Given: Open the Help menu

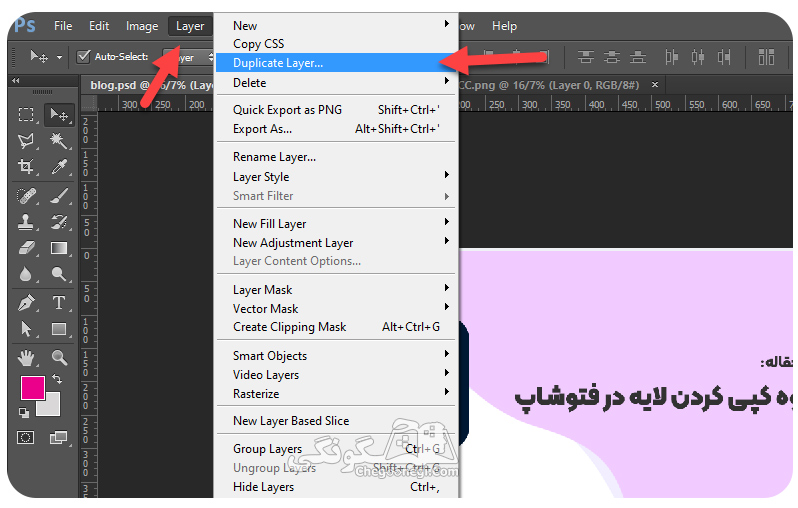Looking at the screenshot, I should coord(504,26).
